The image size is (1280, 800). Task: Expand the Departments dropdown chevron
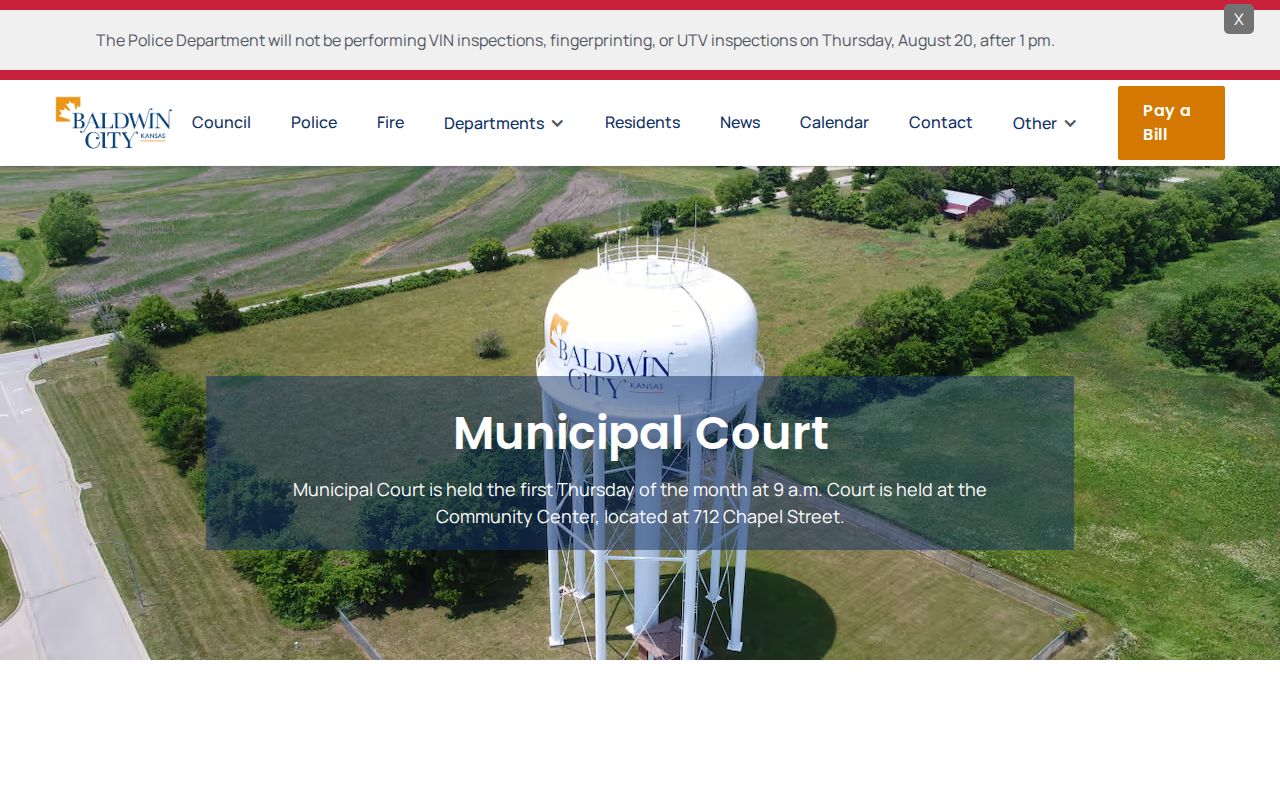click(x=558, y=123)
